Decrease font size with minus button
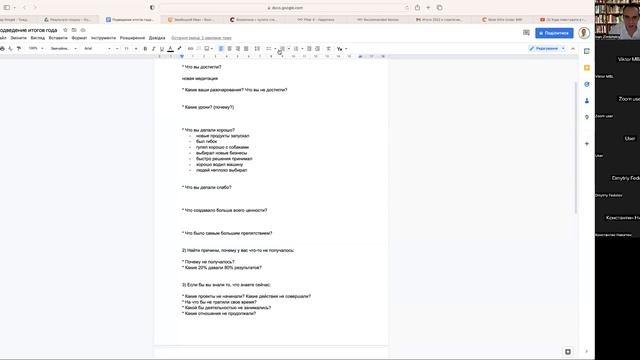This screenshot has width=640, height=360. click(x=117, y=49)
